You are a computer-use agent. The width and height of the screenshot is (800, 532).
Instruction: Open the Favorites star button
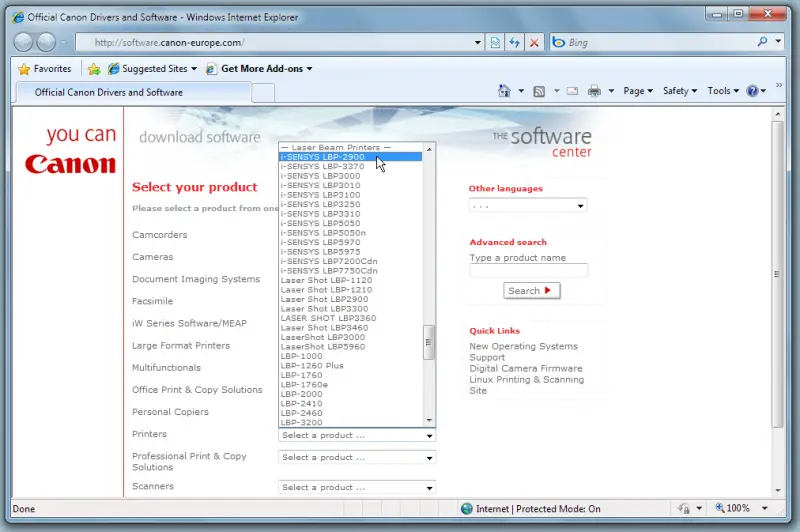coord(44,68)
